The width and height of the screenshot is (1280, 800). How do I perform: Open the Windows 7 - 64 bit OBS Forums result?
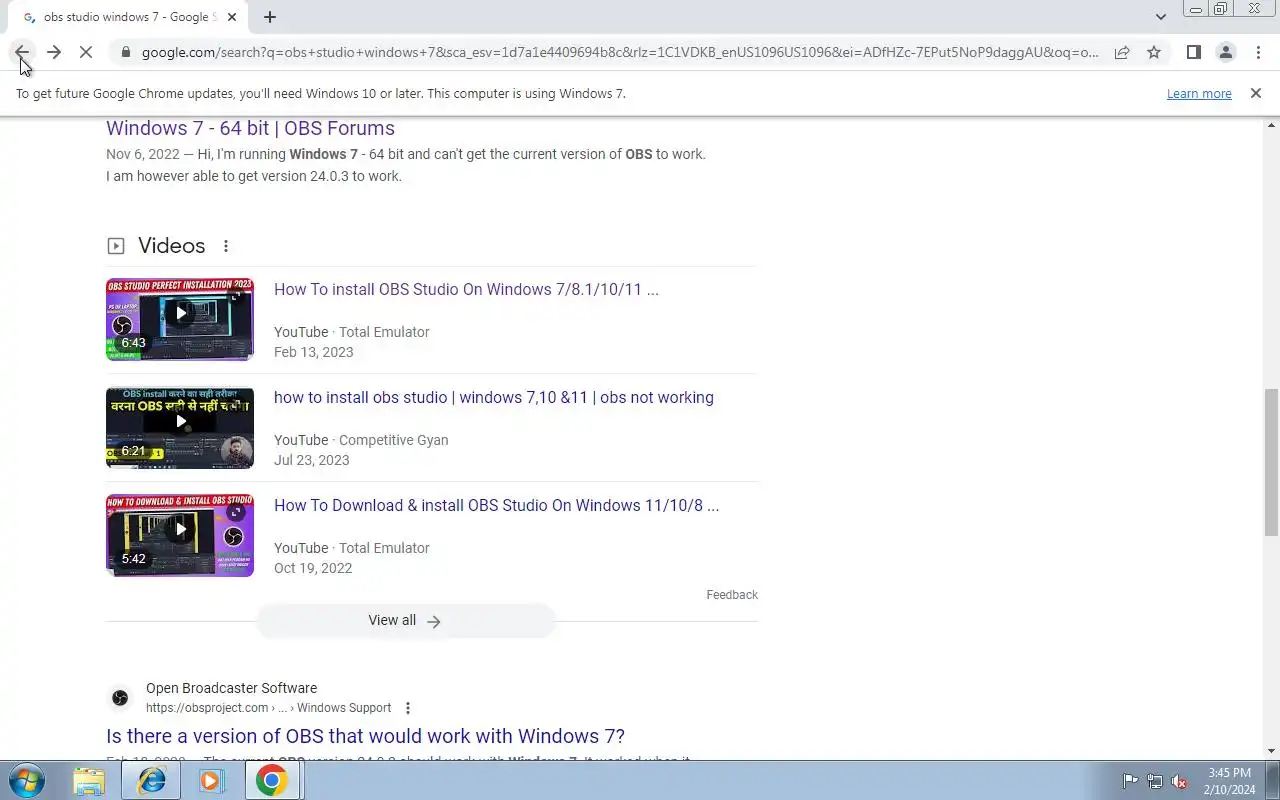pos(250,128)
